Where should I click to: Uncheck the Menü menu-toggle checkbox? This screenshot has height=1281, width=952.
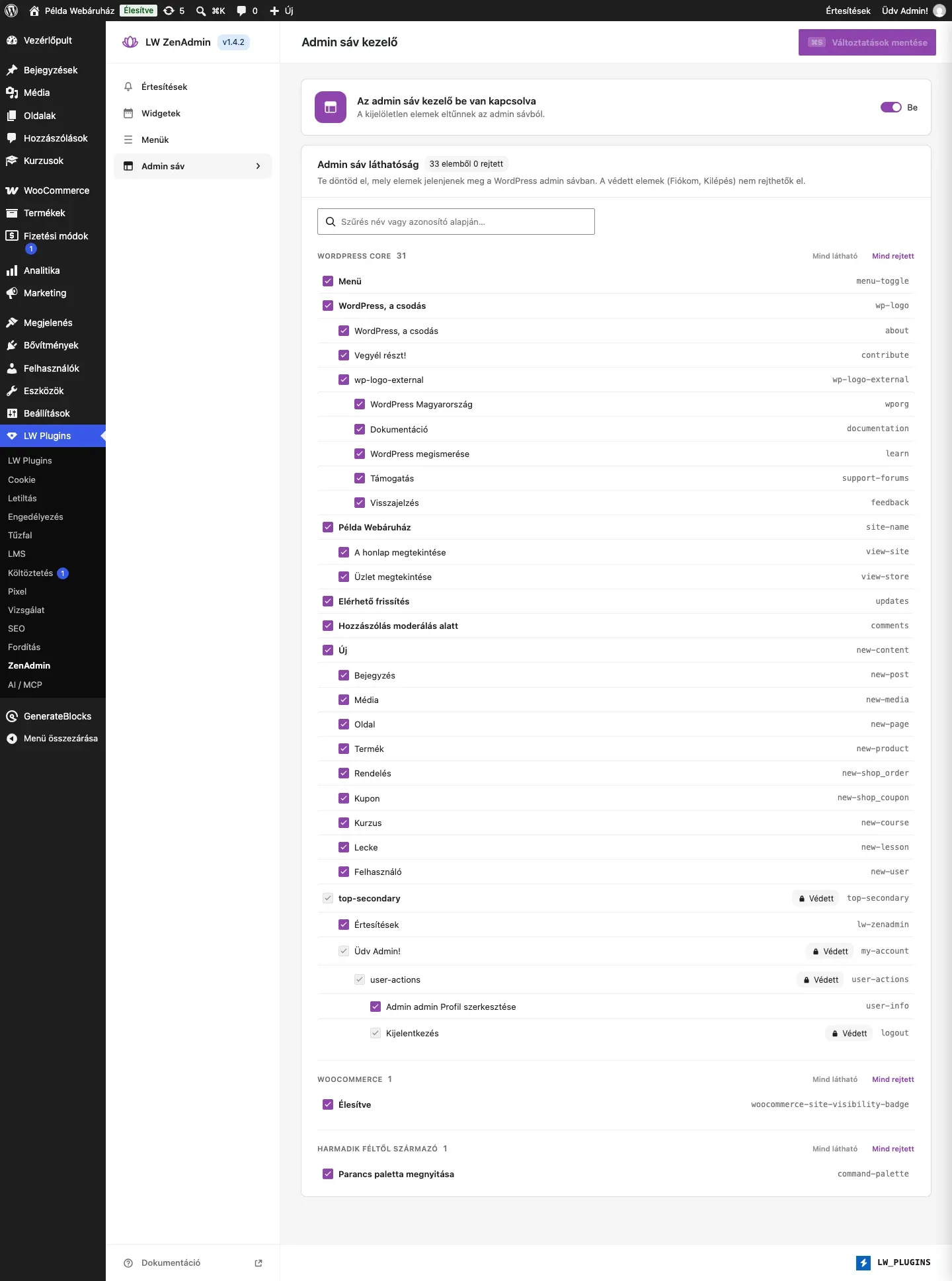click(328, 281)
